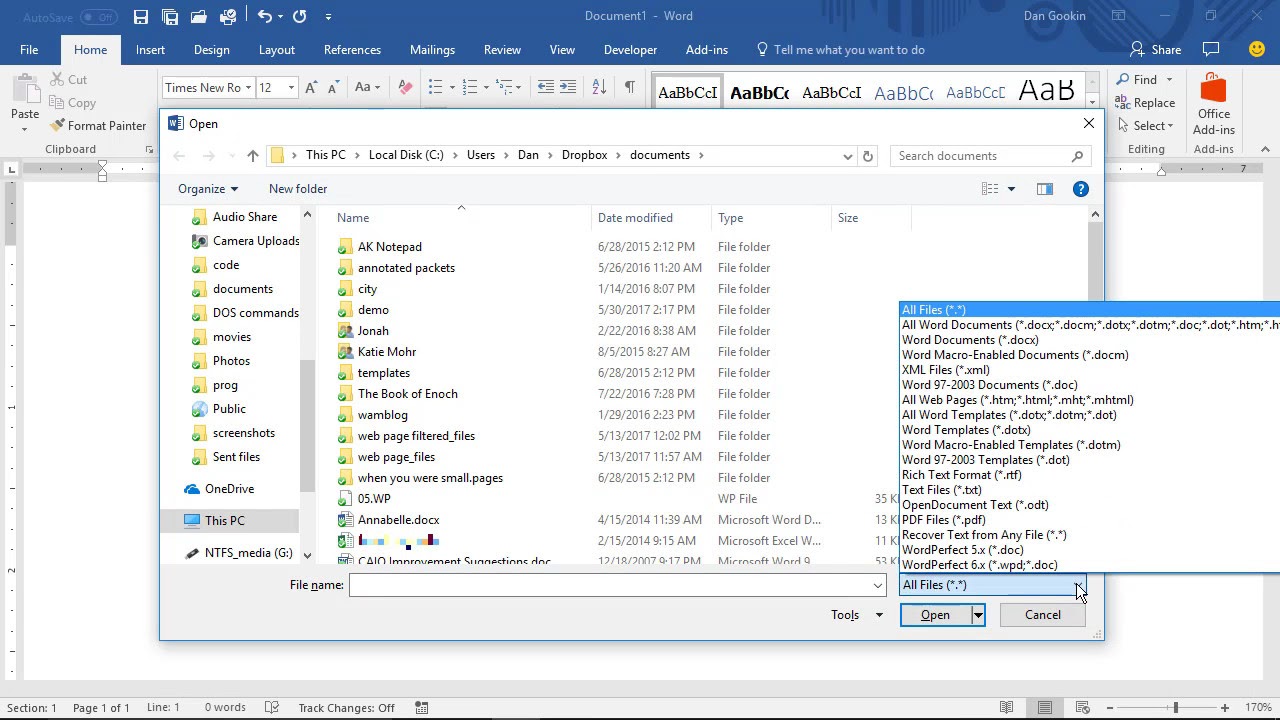1280x720 pixels.
Task: Open the File tab
Action: coord(29,49)
